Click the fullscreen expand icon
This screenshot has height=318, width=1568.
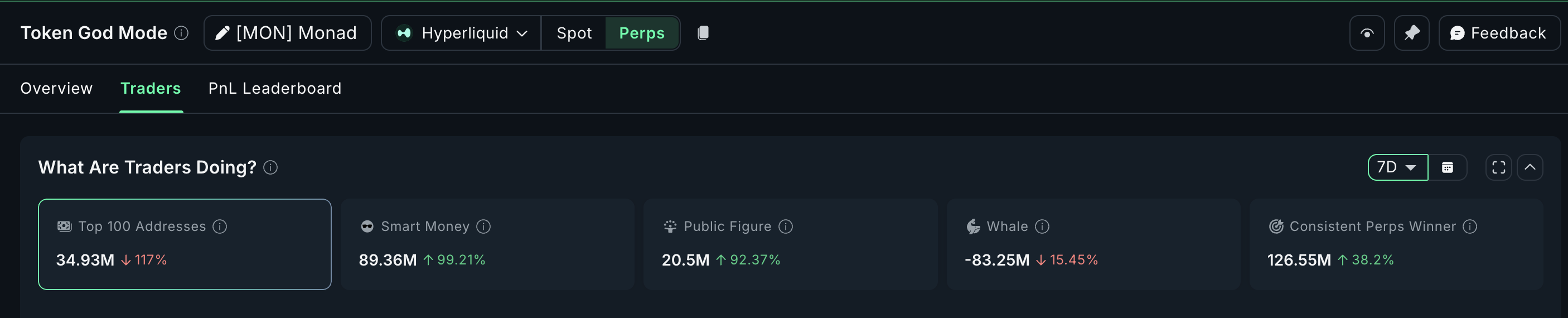pos(1499,167)
